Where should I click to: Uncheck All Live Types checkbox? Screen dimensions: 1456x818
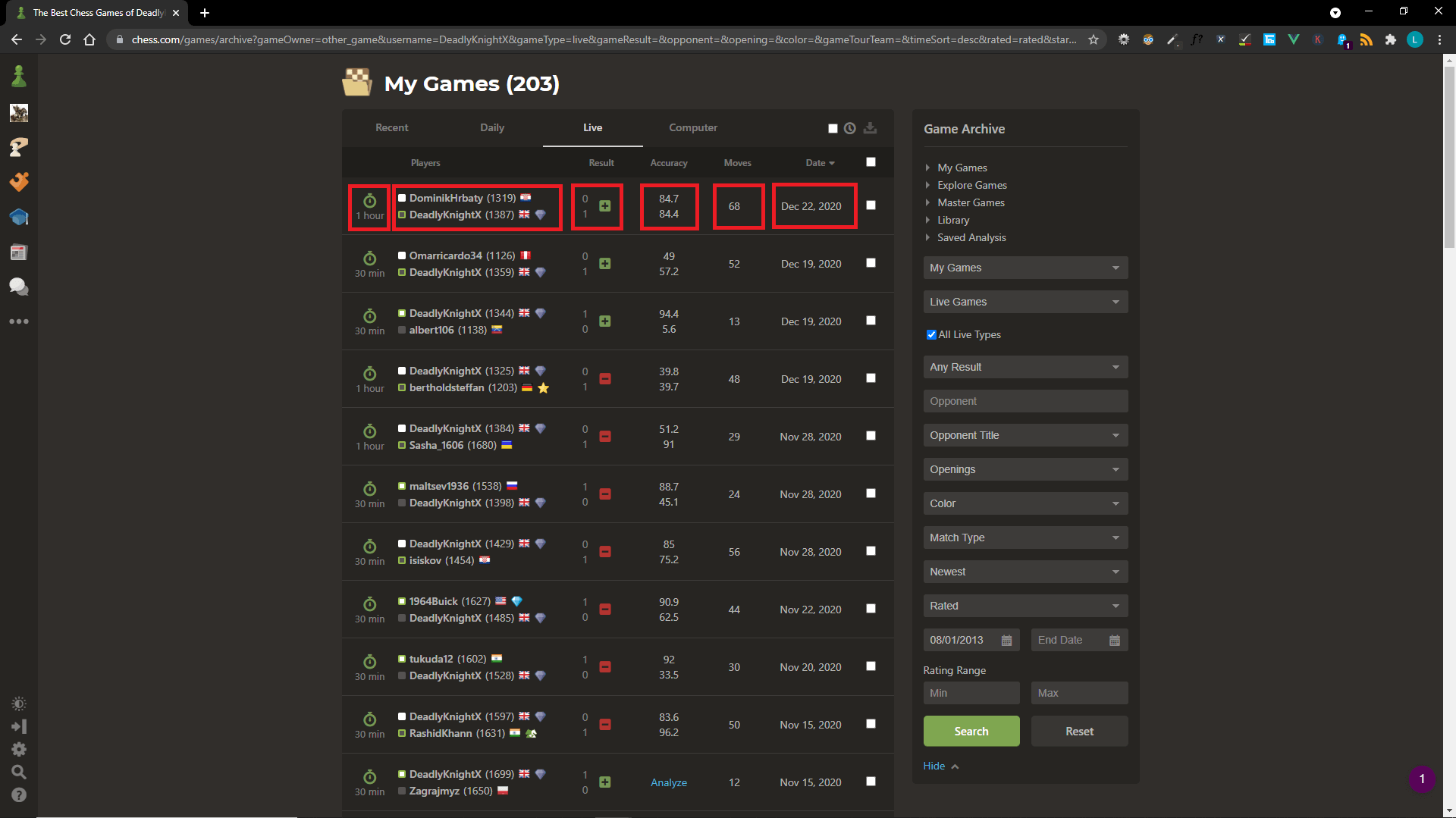coord(931,335)
